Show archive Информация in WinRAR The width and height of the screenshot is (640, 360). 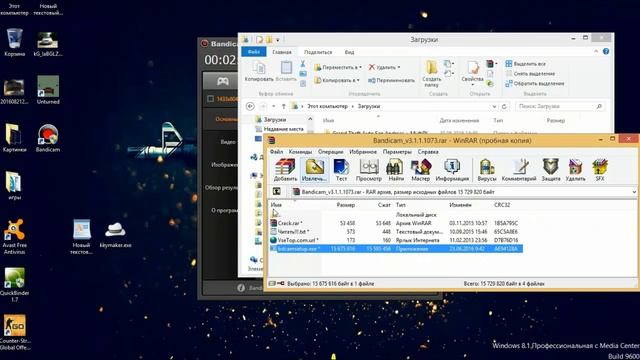tap(452, 169)
